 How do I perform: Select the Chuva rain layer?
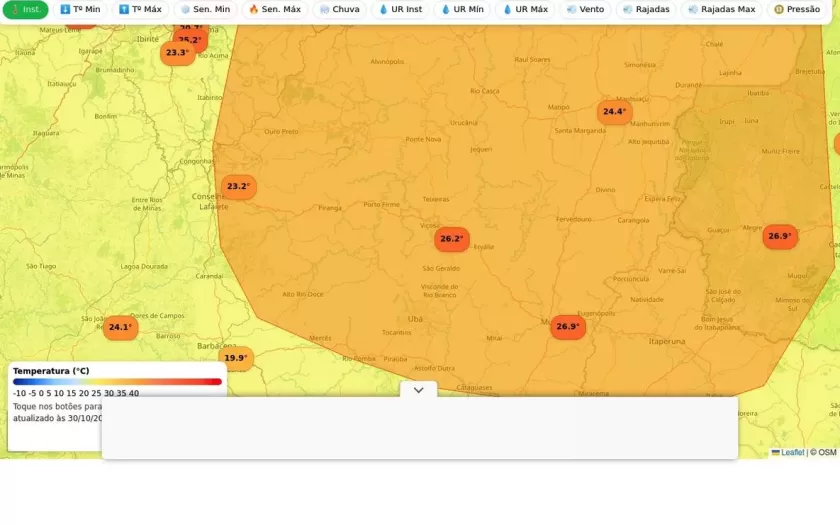pos(339,9)
